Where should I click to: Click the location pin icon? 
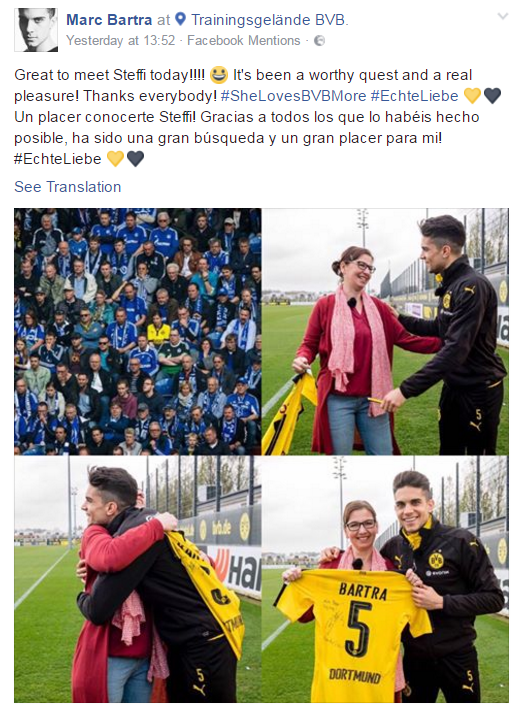click(x=181, y=19)
